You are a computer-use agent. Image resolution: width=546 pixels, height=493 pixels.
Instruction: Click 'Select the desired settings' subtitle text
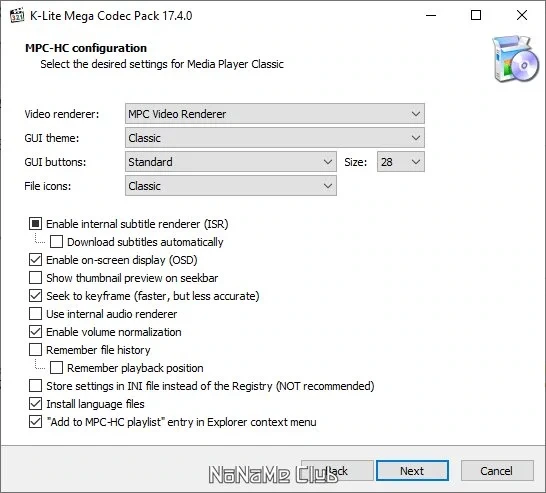point(162,64)
